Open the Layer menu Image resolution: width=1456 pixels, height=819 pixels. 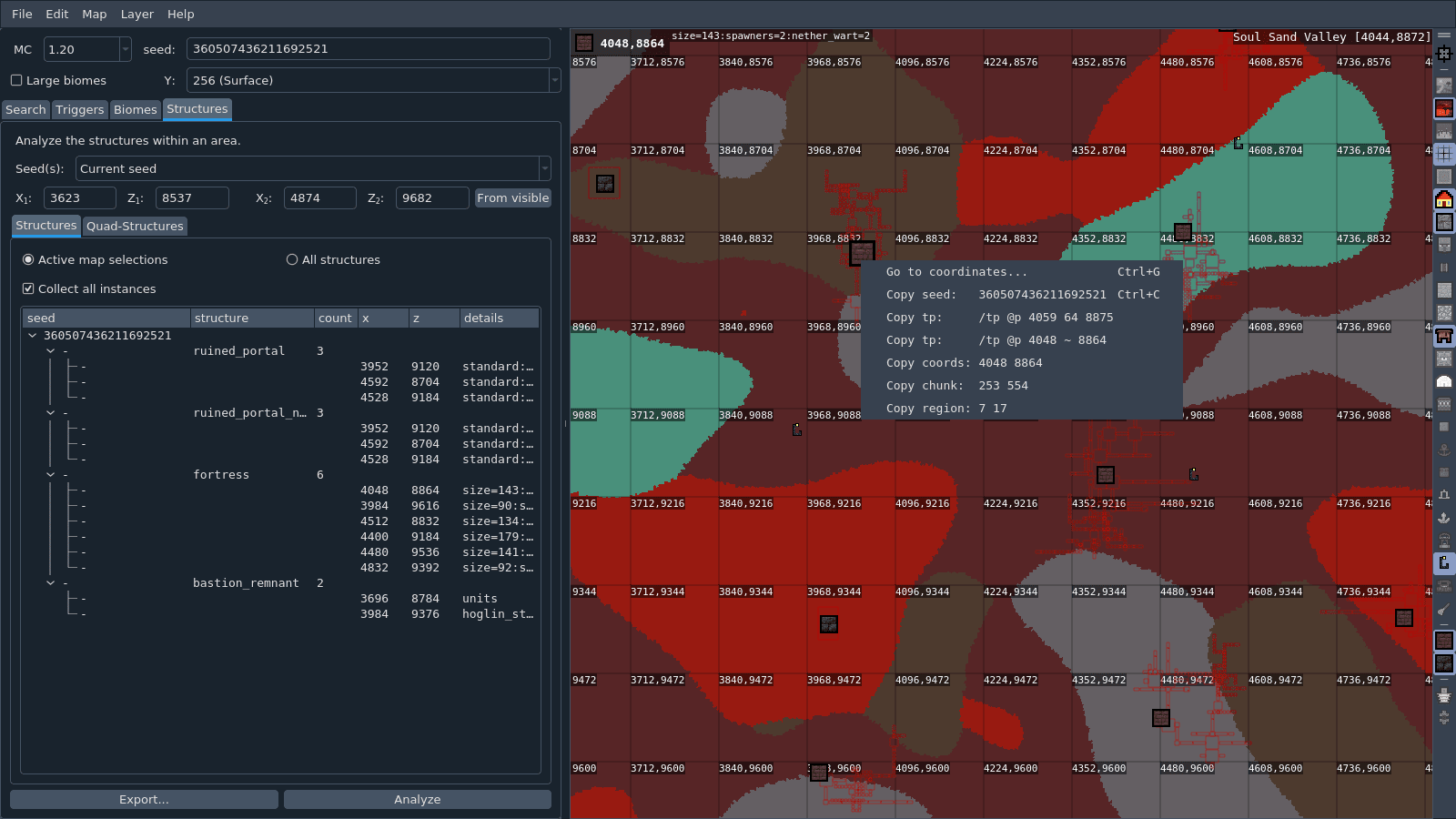[x=137, y=14]
